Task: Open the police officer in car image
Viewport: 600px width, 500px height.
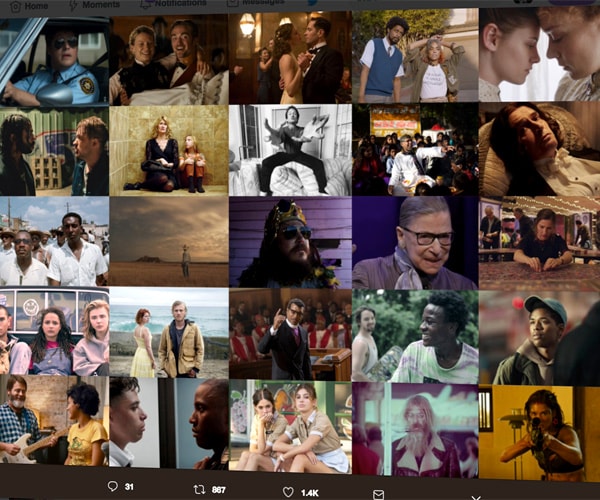Action: (54, 62)
